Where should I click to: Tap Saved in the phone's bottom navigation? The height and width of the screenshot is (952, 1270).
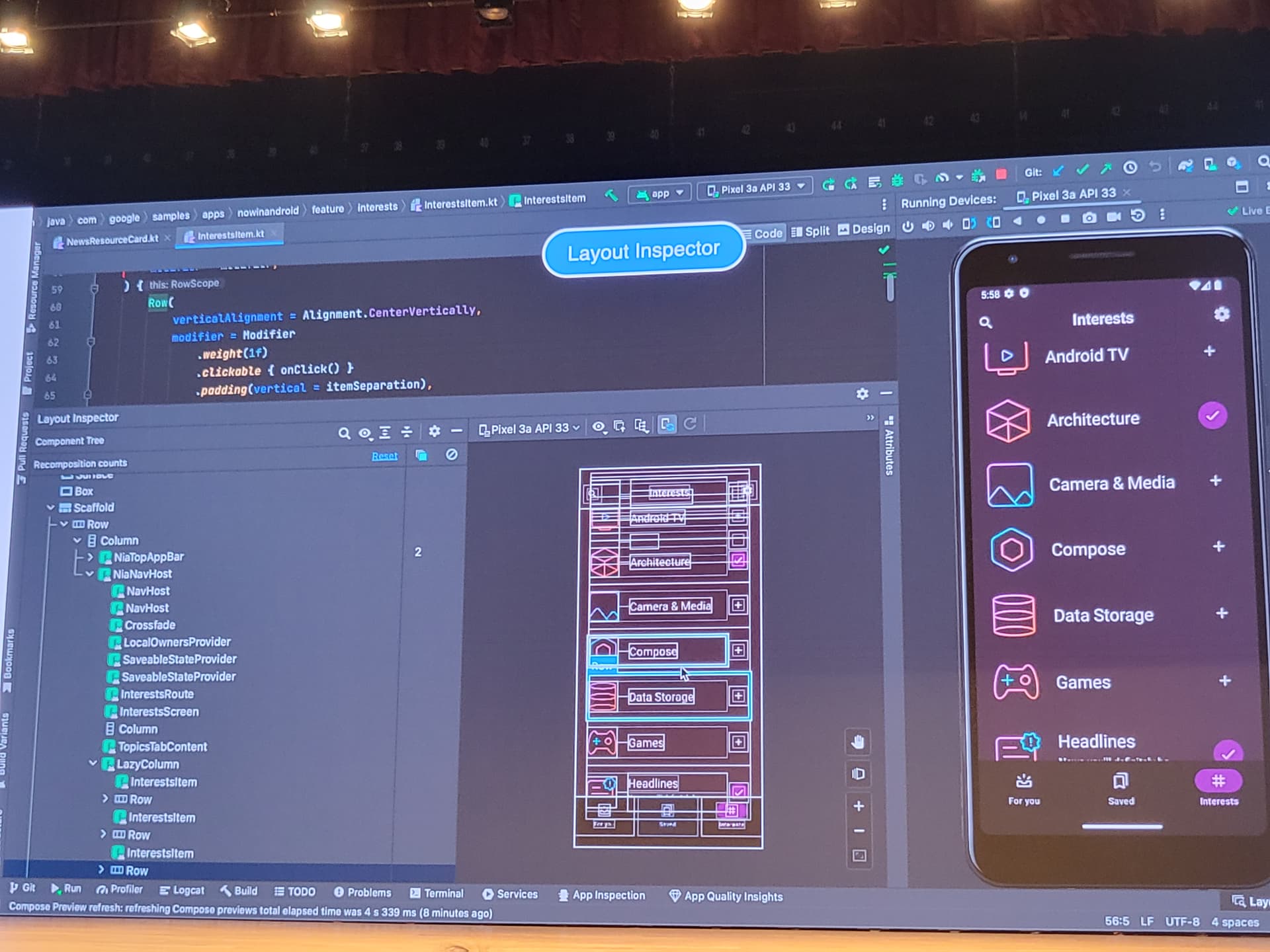tap(1121, 789)
